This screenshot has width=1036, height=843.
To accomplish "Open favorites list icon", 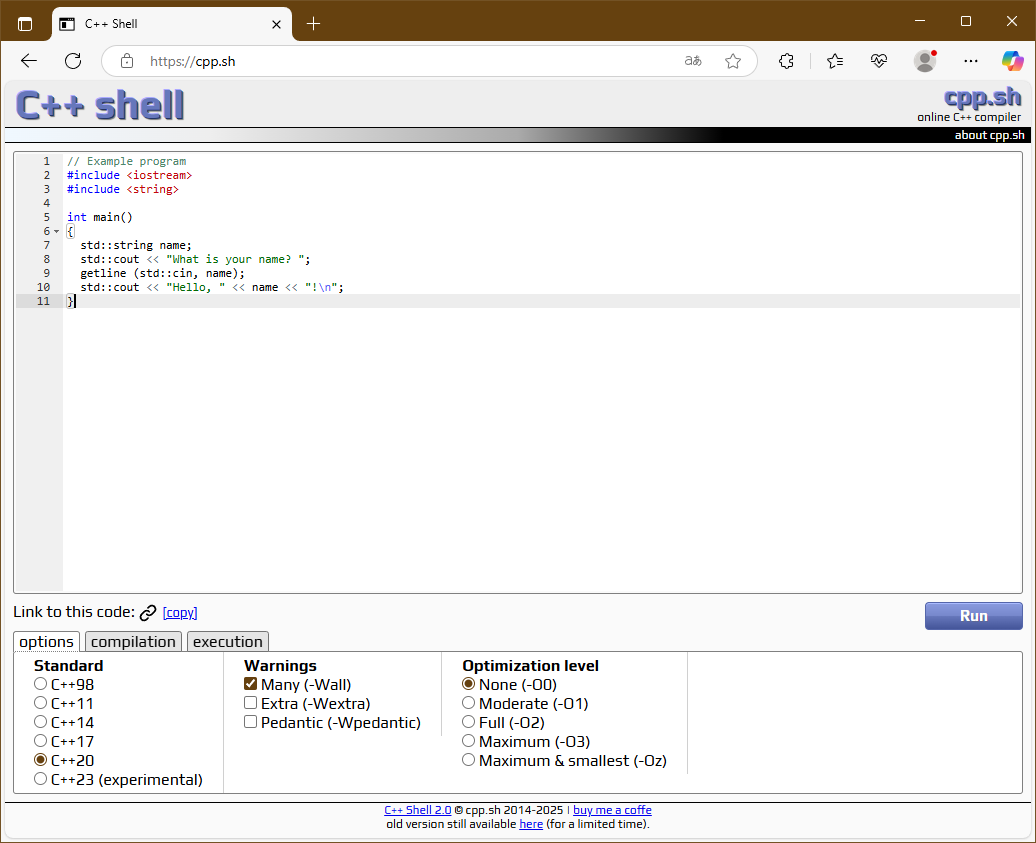I will pyautogui.click(x=834, y=61).
